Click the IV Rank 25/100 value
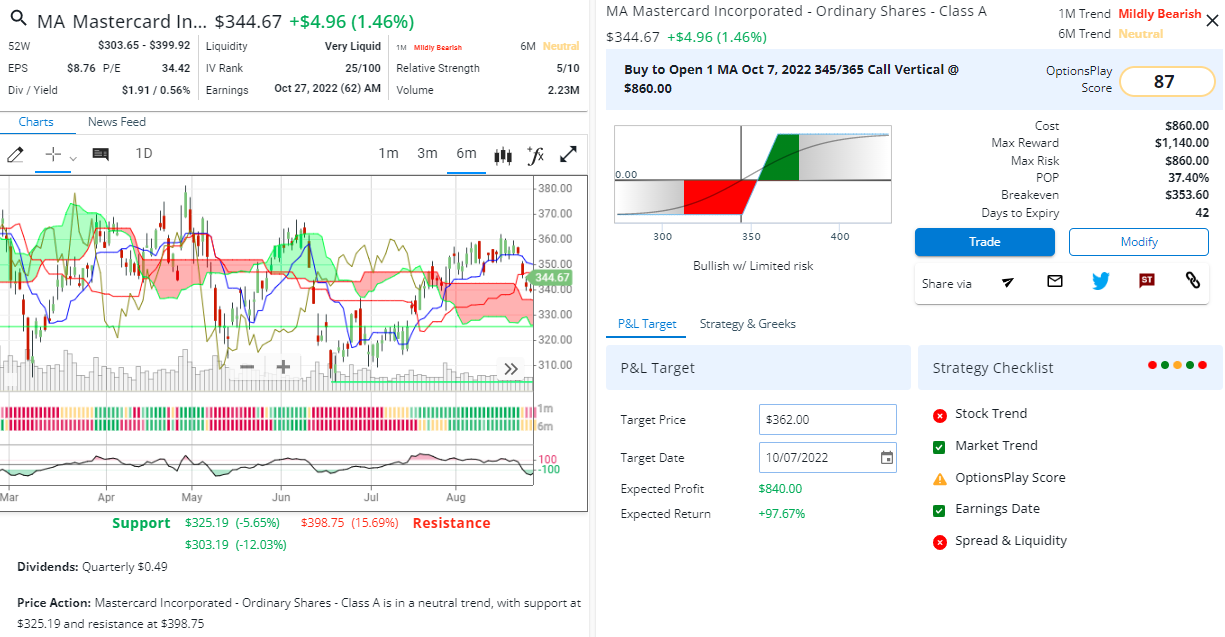The height and width of the screenshot is (637, 1225). point(363,68)
